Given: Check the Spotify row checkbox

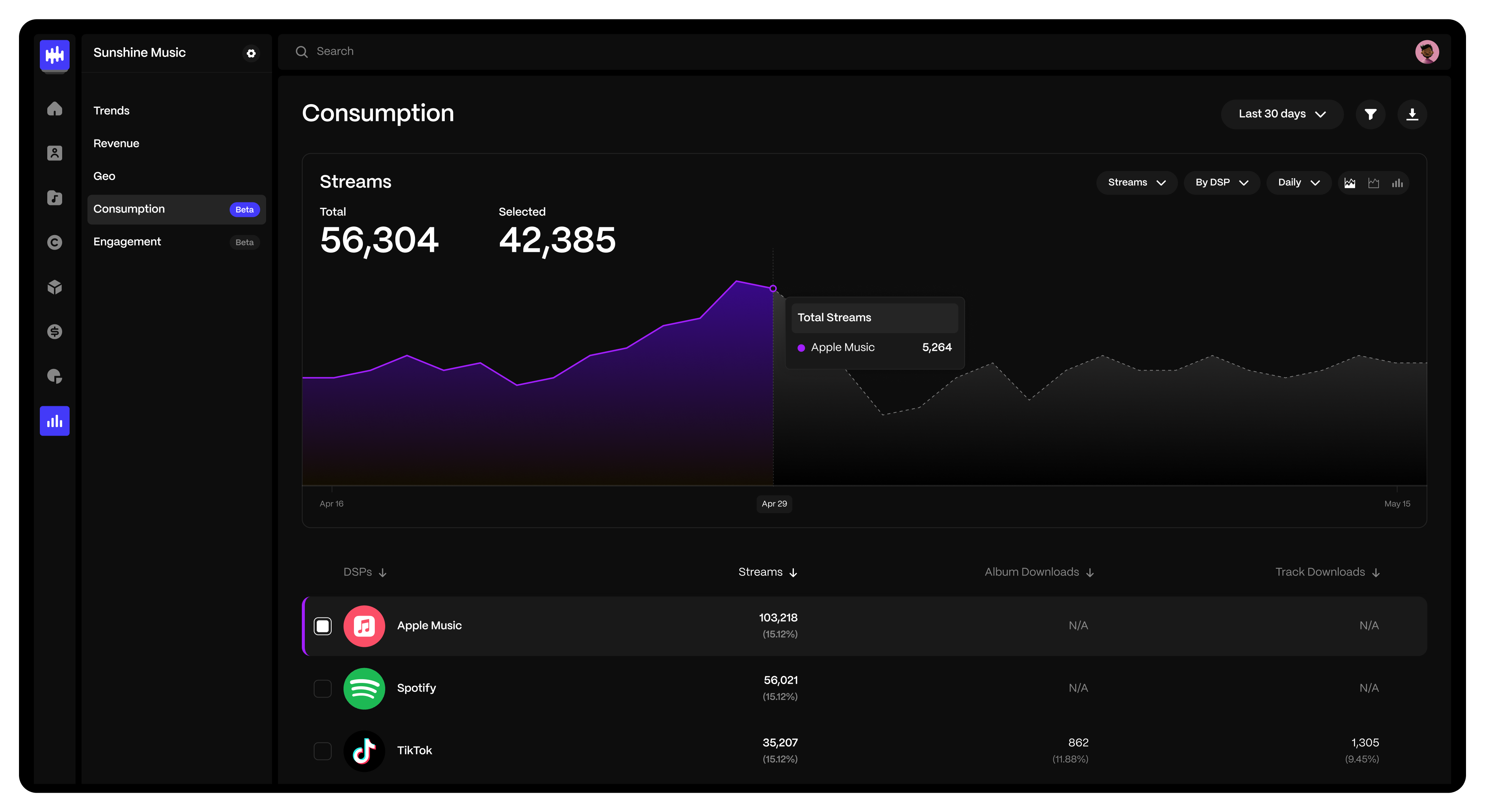Looking at the screenshot, I should click(x=323, y=689).
